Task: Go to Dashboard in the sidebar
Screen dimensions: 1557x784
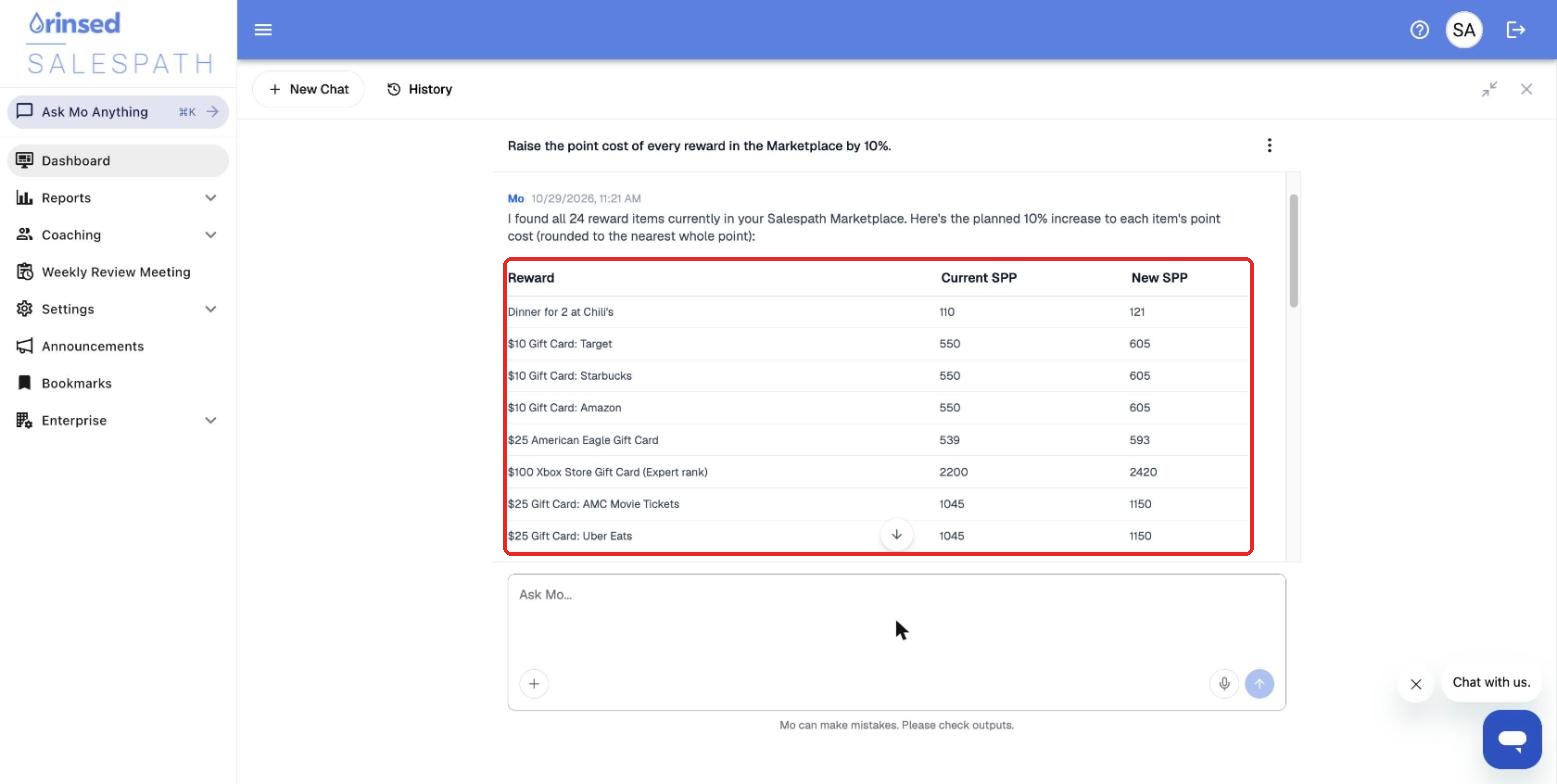Action: [x=118, y=160]
